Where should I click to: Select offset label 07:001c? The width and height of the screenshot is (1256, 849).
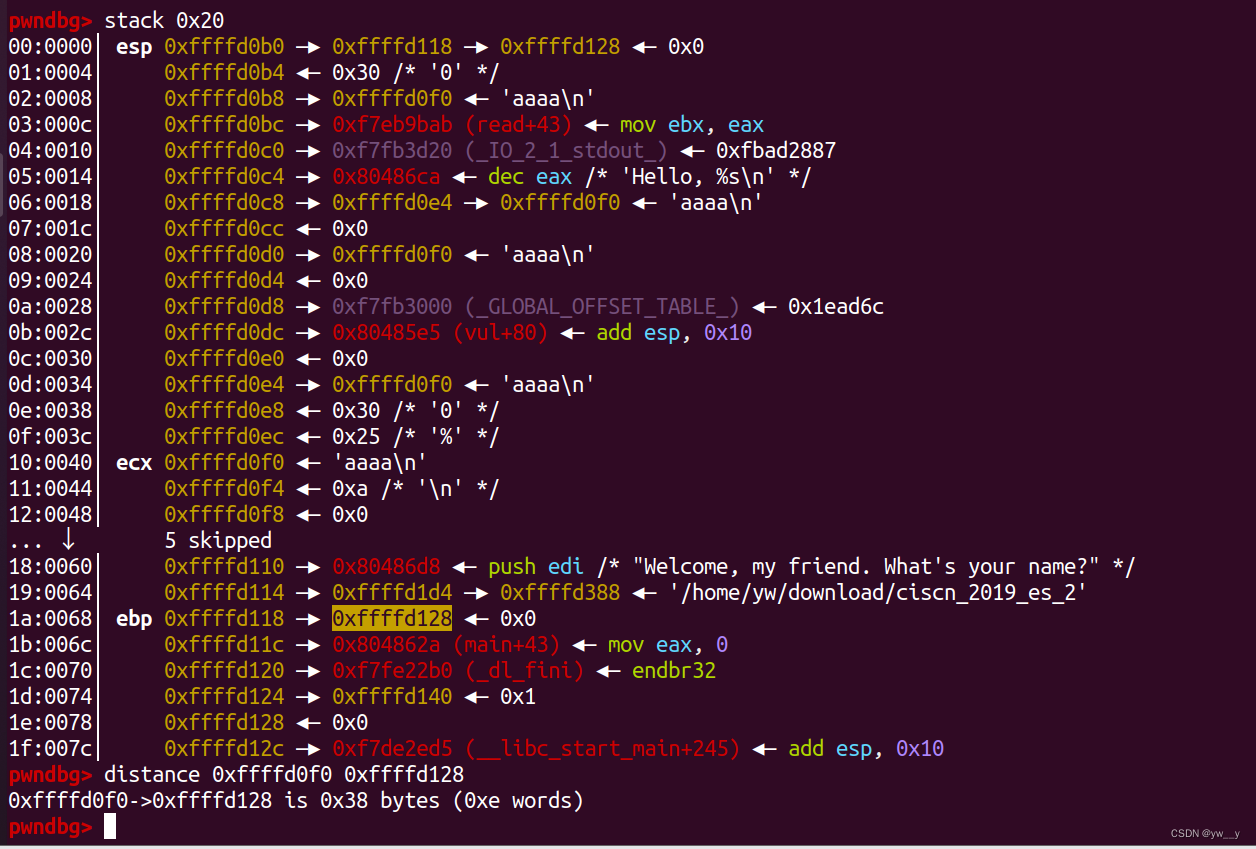[50, 229]
